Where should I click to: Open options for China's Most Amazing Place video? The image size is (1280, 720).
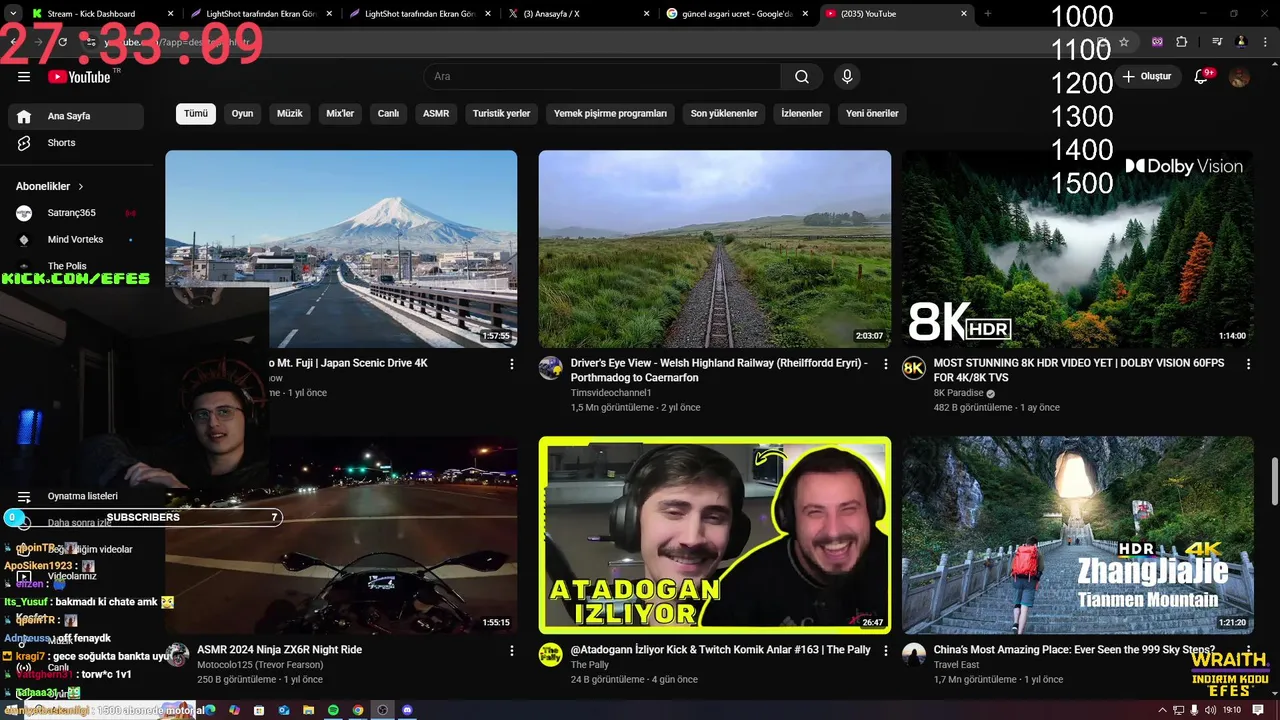[1248, 650]
